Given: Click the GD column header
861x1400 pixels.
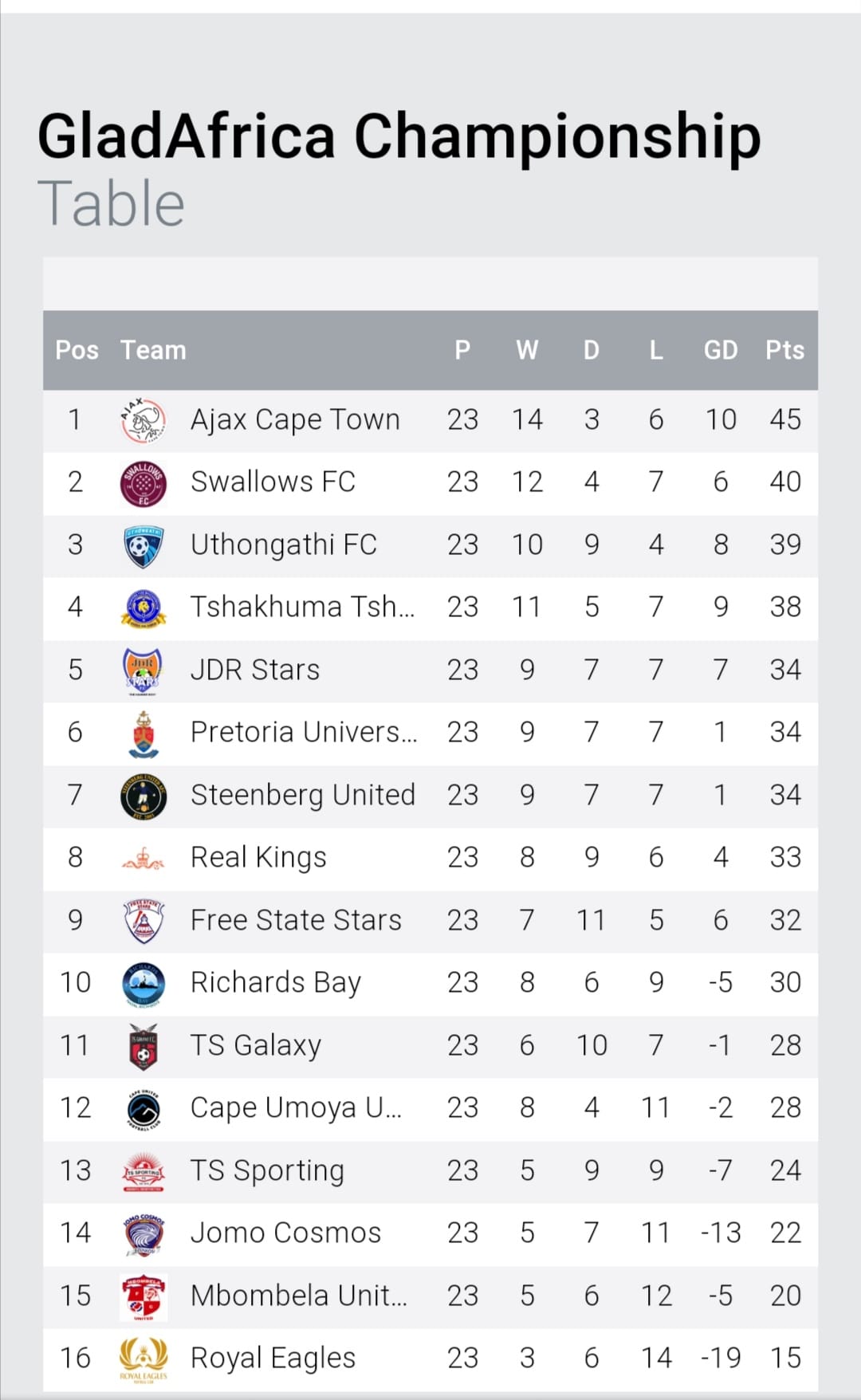Looking at the screenshot, I should pos(720,350).
